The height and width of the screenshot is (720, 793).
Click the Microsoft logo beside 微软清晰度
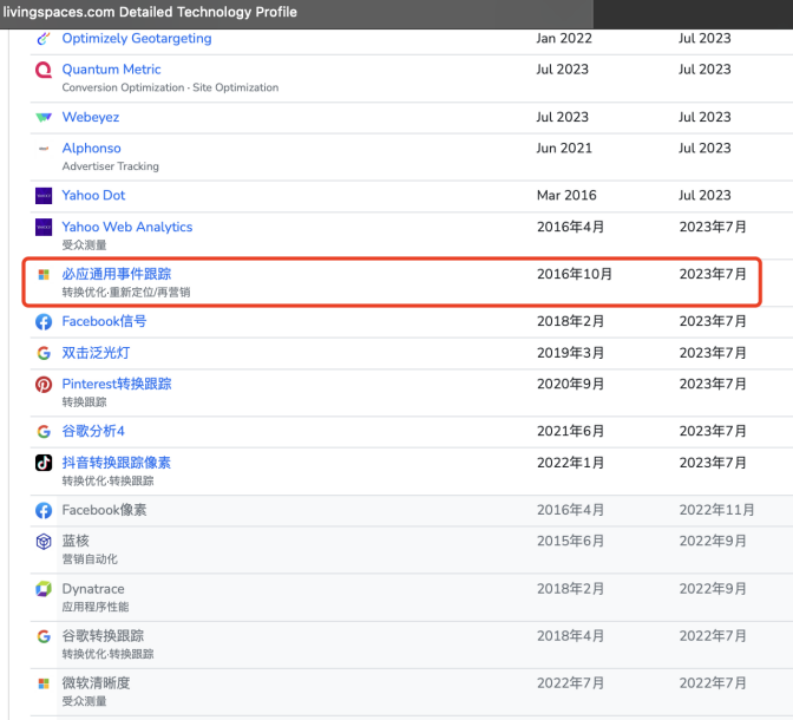point(43,684)
